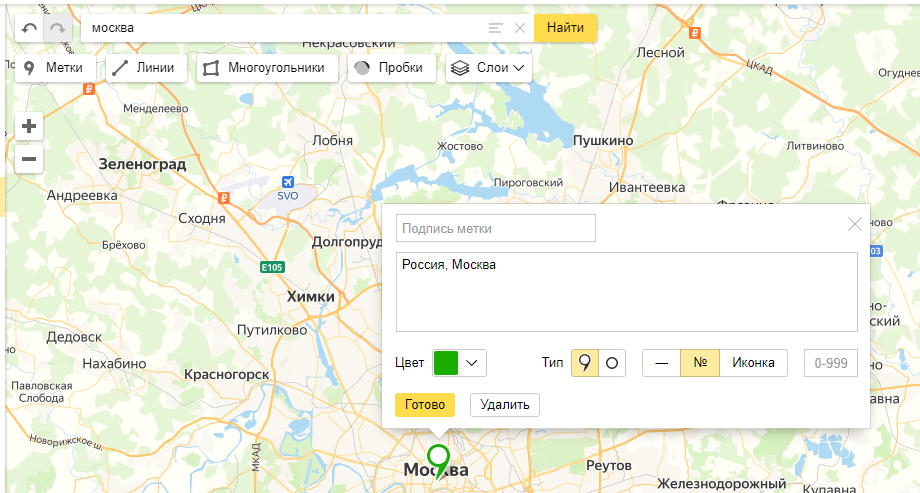
Task: Click the Найти search button
Action: point(565,28)
